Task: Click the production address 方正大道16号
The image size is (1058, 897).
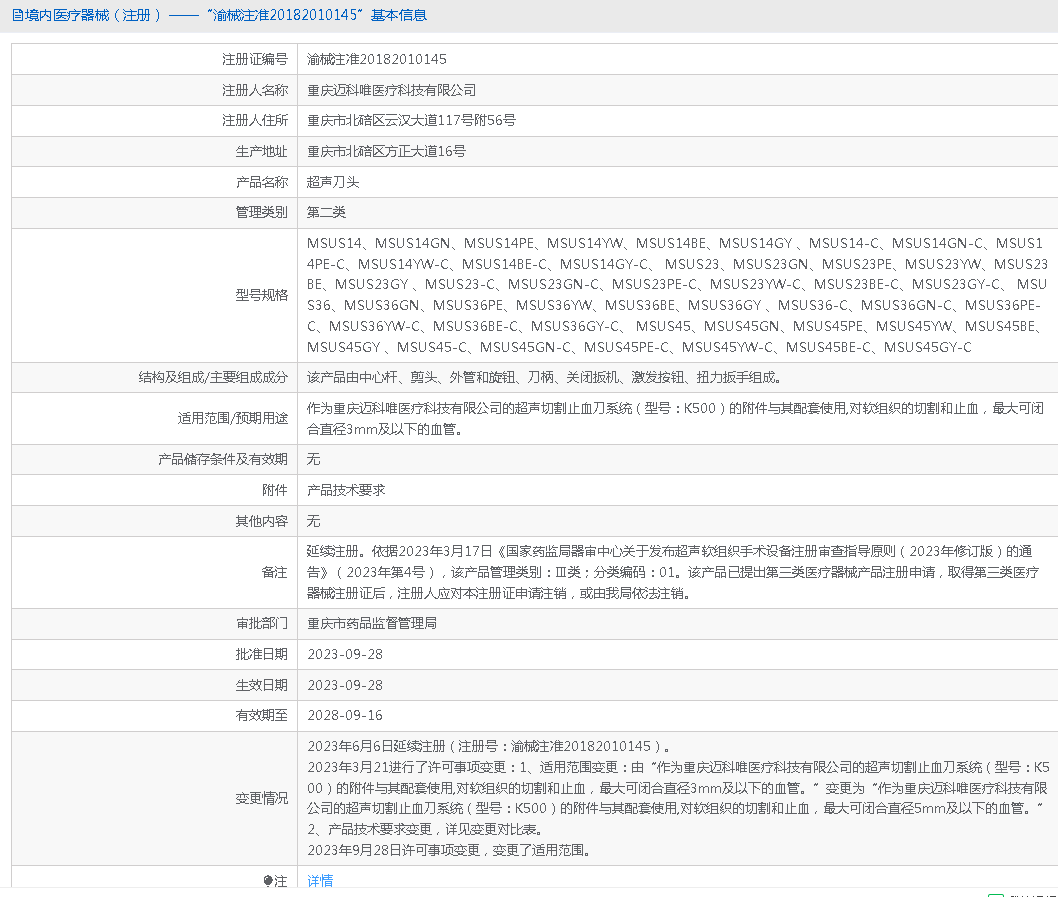Action: (x=386, y=152)
